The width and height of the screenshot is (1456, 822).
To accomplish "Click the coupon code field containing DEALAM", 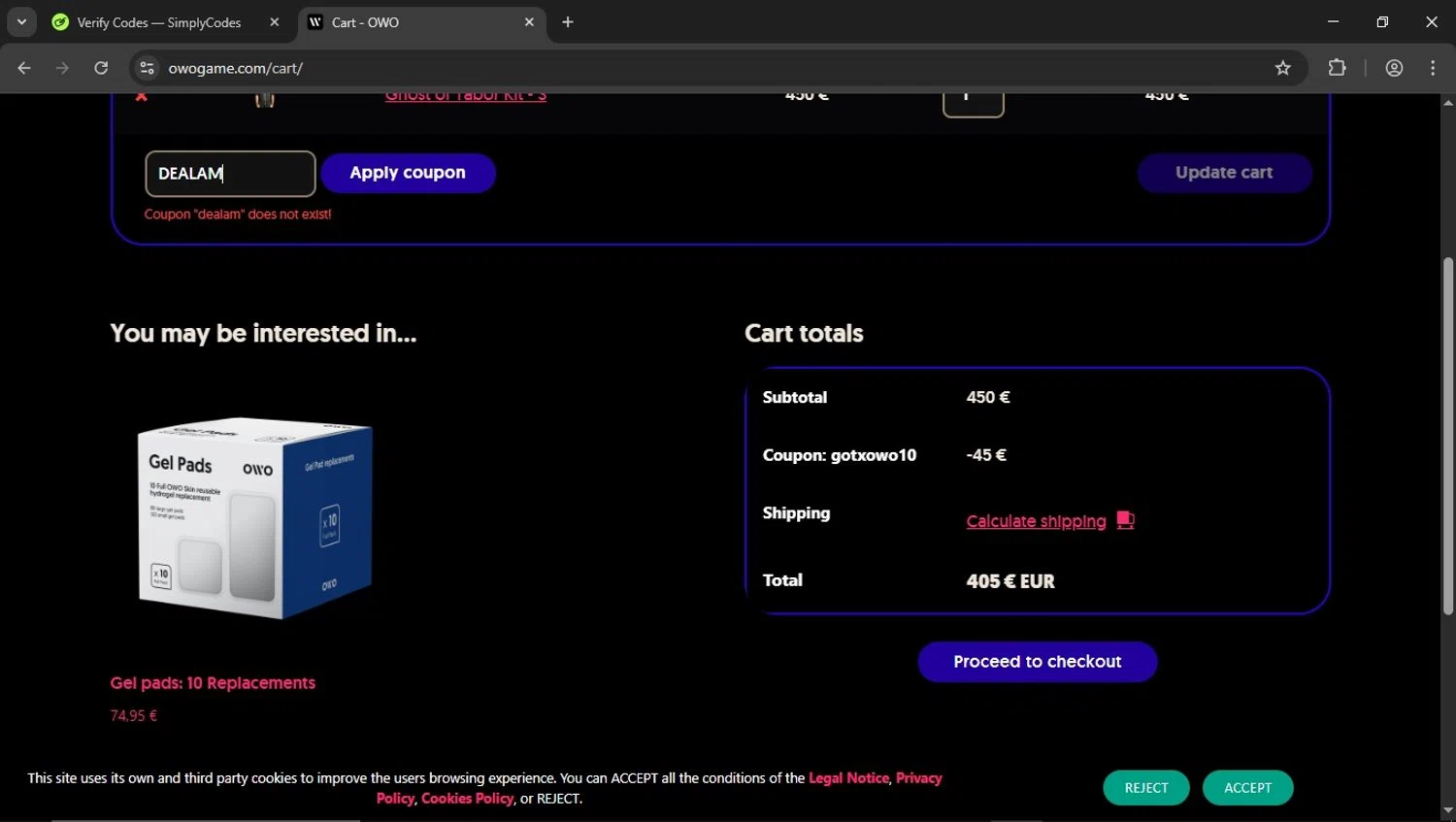I will (x=230, y=174).
